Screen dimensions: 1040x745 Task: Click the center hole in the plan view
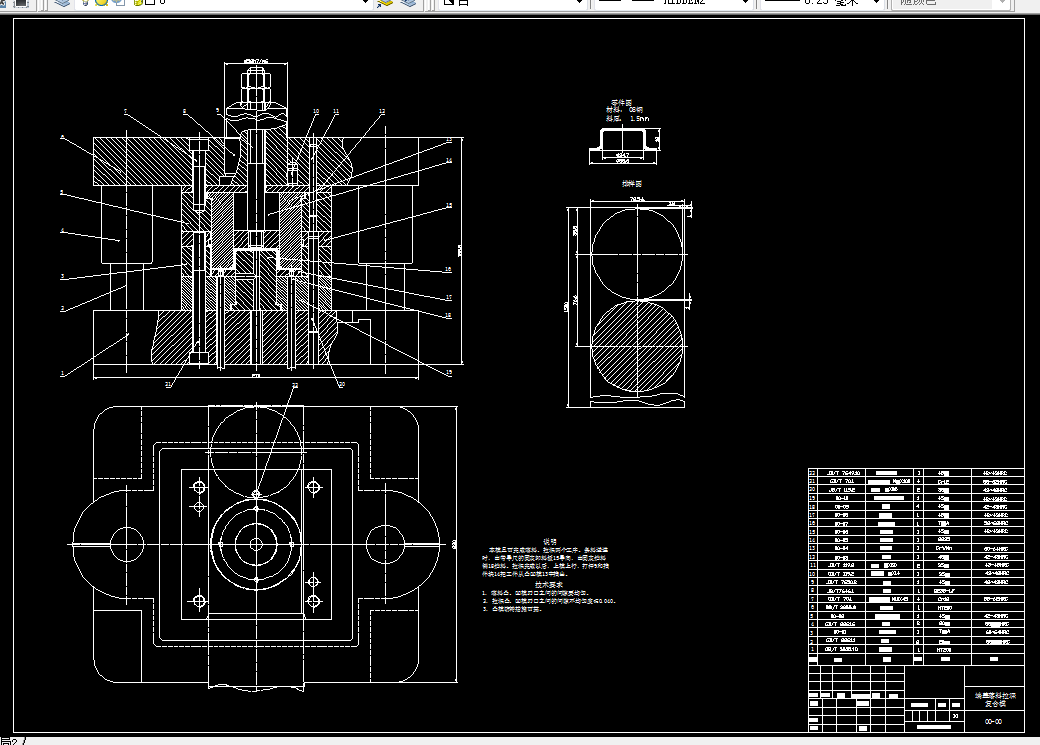tap(256, 544)
